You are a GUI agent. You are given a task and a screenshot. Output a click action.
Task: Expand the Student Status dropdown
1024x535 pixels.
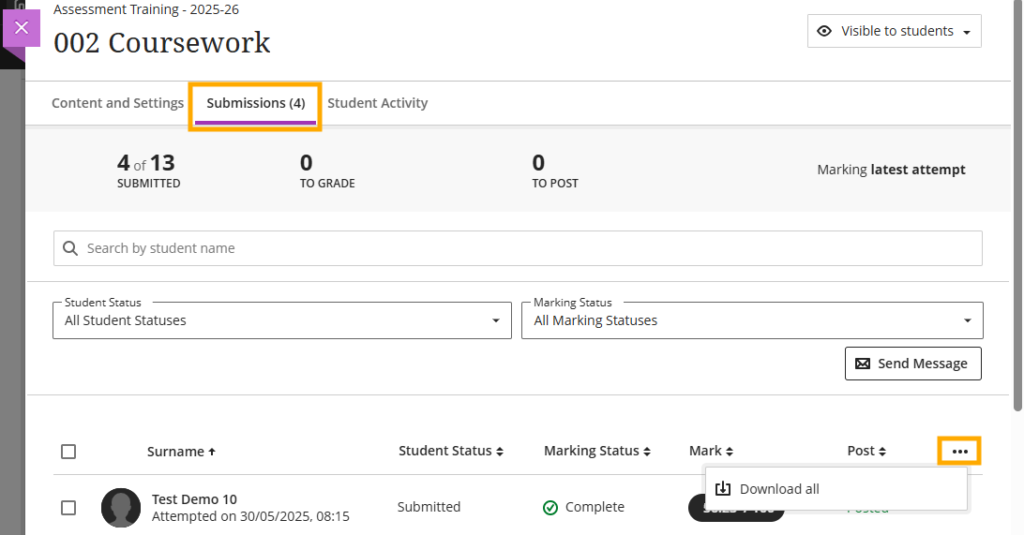click(x=282, y=320)
